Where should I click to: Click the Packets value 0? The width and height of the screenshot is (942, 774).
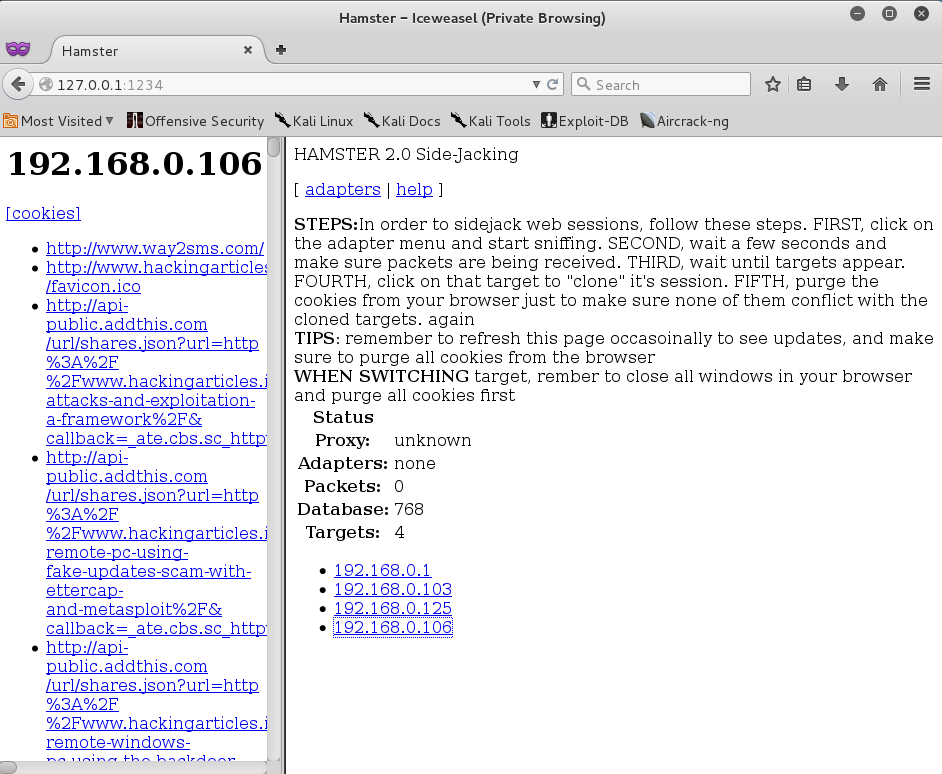399,486
